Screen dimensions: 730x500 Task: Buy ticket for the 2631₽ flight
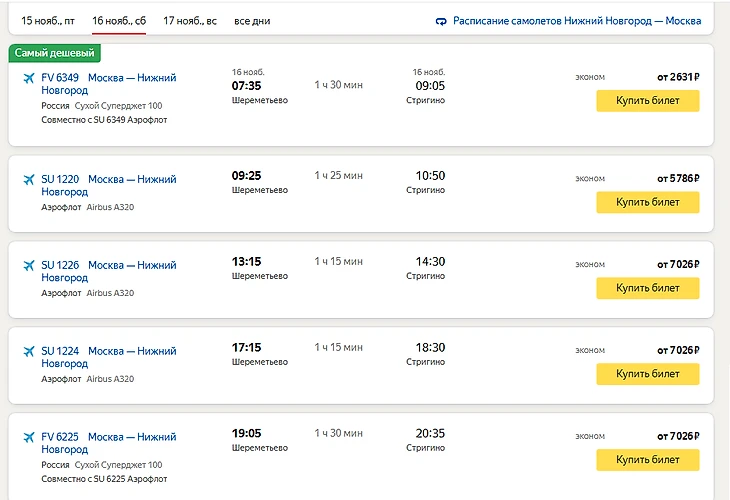pos(647,100)
